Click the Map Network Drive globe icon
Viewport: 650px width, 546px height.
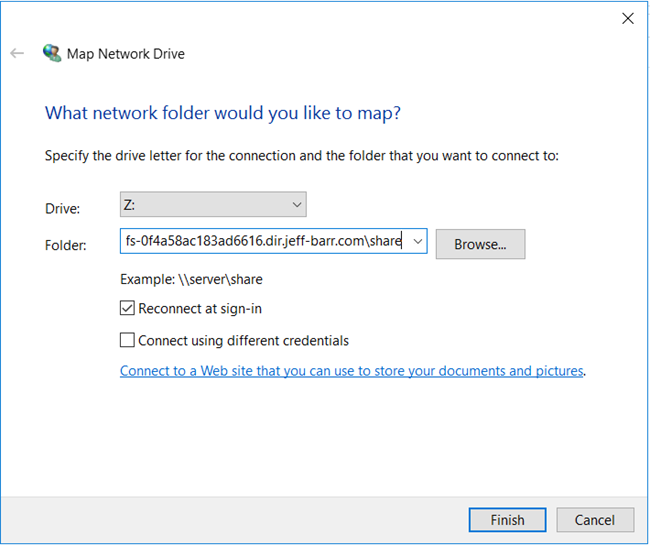pyautogui.click(x=52, y=53)
